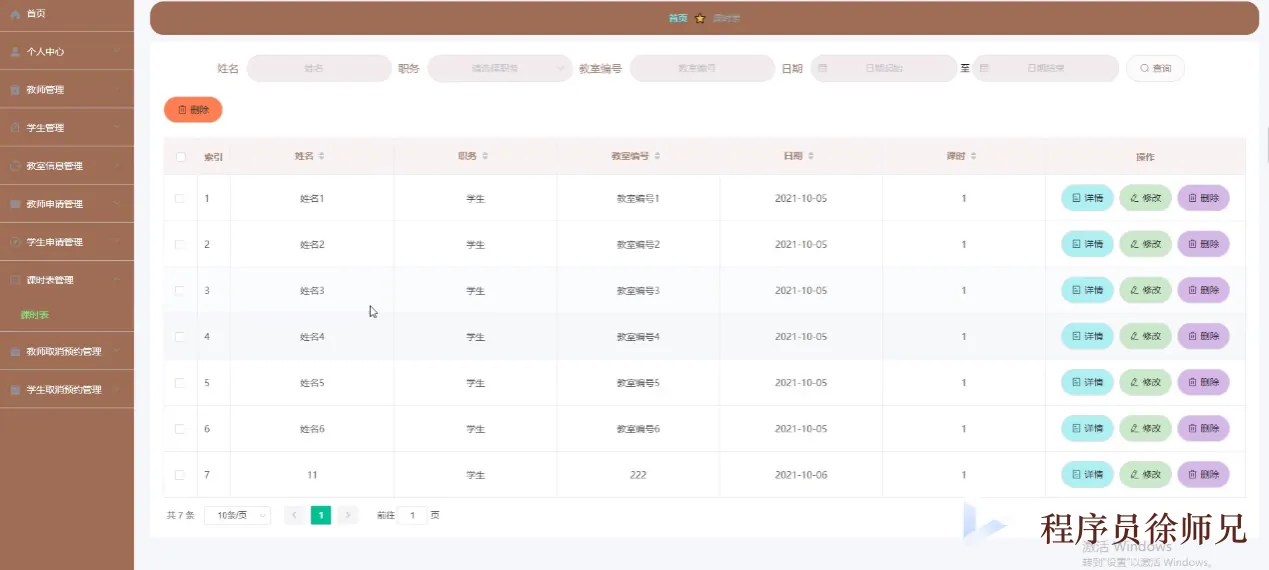Click the 姓名 search input field
1269x570 pixels.
pyautogui.click(x=319, y=68)
